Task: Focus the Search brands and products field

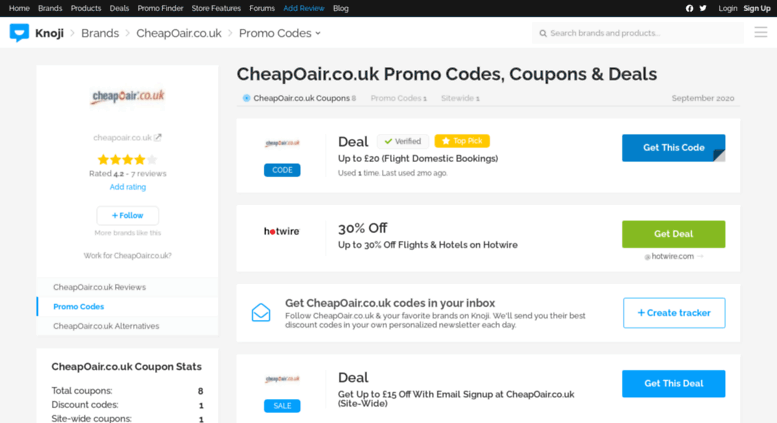Action: click(x=638, y=33)
